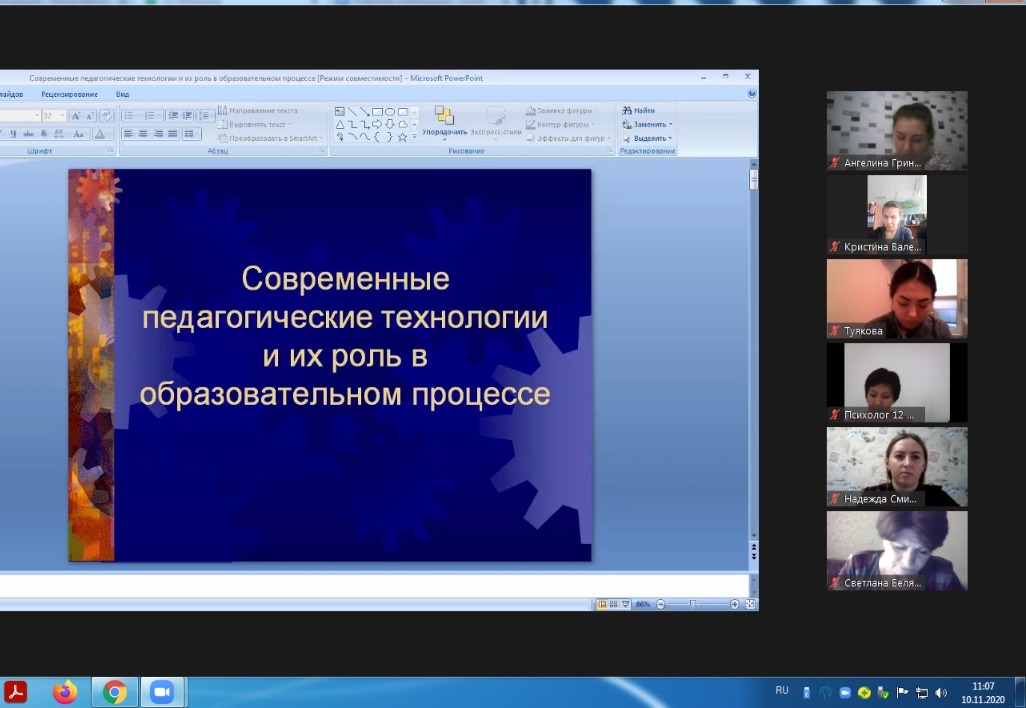Open the Рецензирование ribbon tab
This screenshot has height=708, width=1026.
[70, 94]
